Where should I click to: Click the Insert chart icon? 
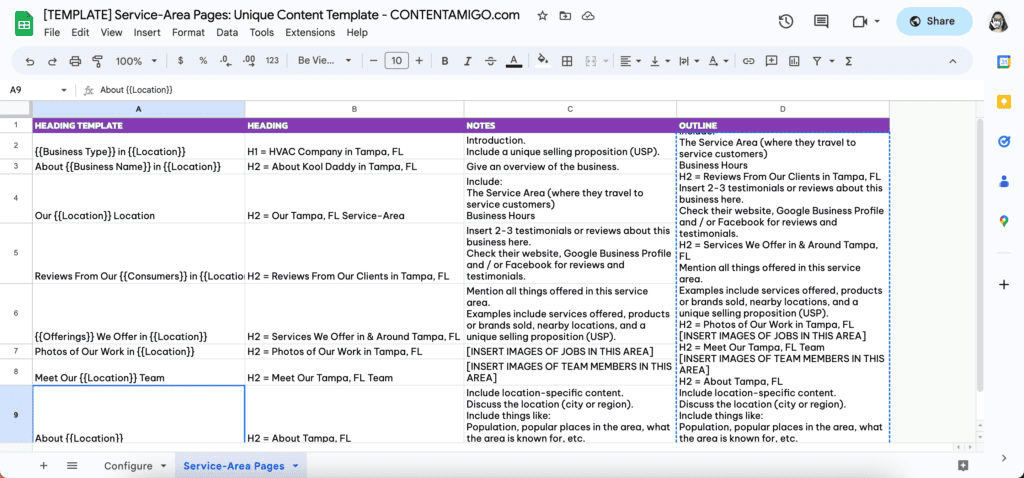794,61
